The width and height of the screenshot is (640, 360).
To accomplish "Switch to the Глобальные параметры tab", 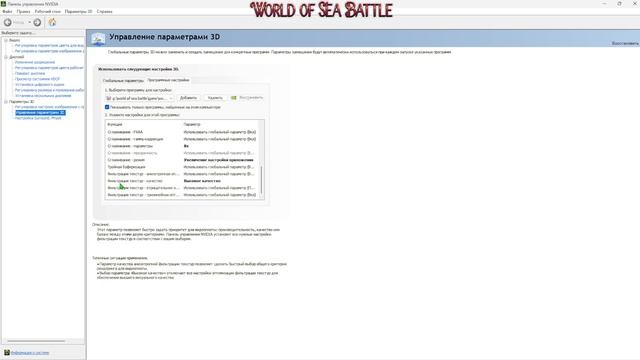I will click(x=123, y=80).
